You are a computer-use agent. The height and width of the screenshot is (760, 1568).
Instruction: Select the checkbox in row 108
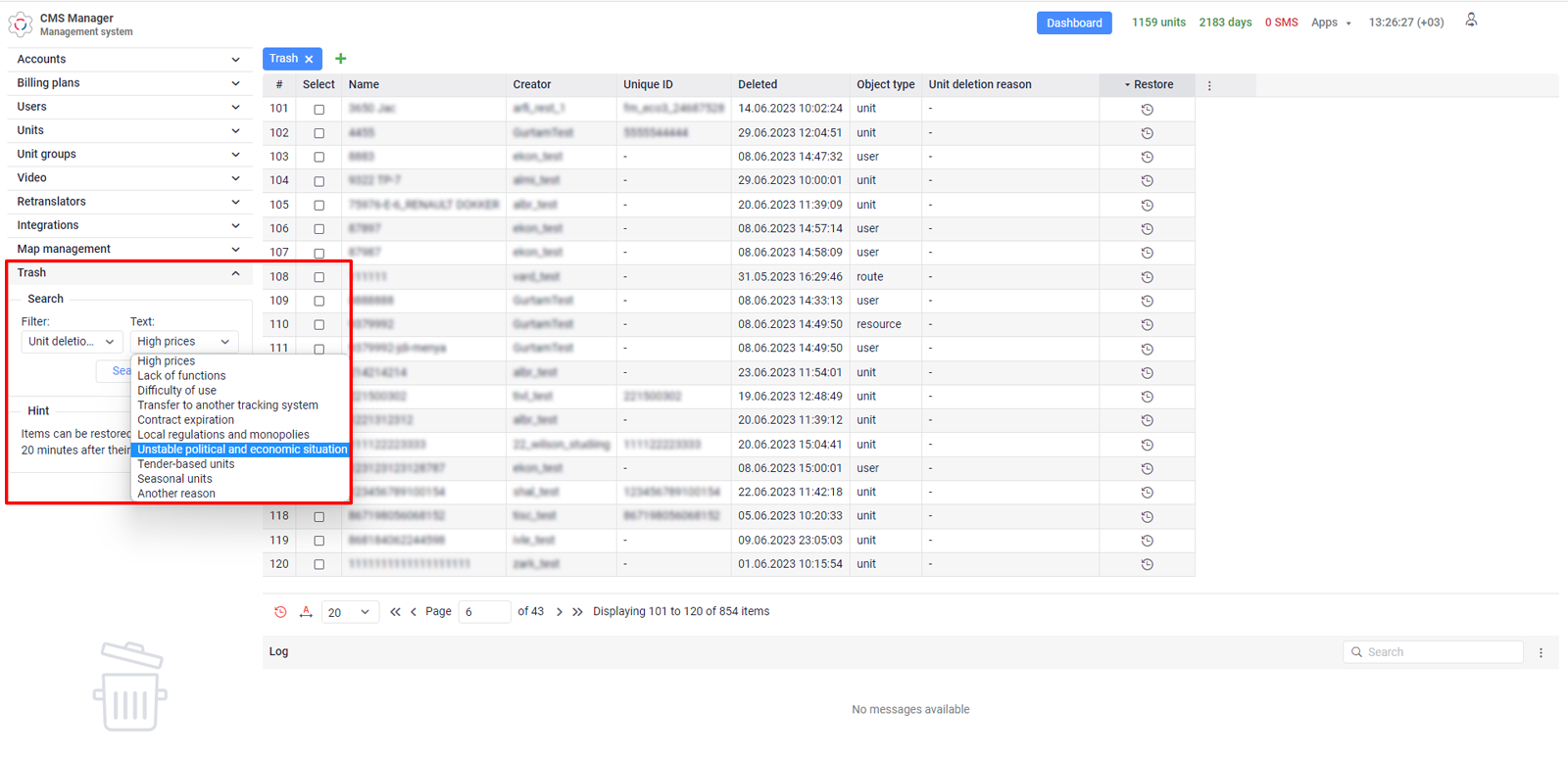318,277
